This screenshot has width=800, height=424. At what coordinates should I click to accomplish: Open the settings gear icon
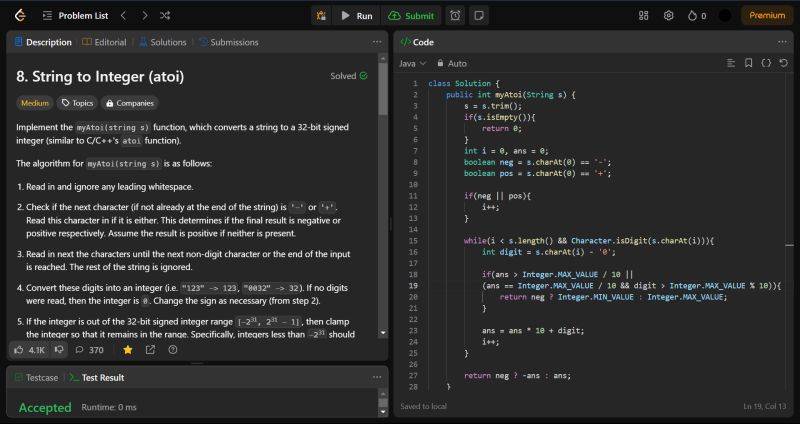tap(668, 15)
